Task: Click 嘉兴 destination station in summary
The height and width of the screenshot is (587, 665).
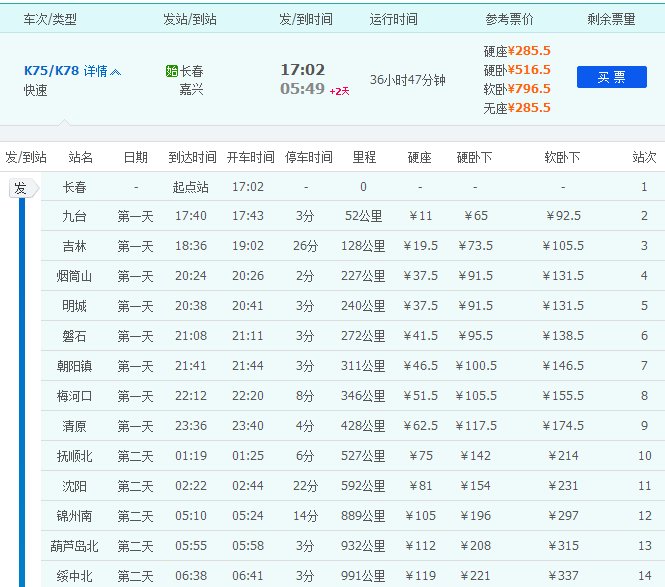Action: tap(191, 89)
